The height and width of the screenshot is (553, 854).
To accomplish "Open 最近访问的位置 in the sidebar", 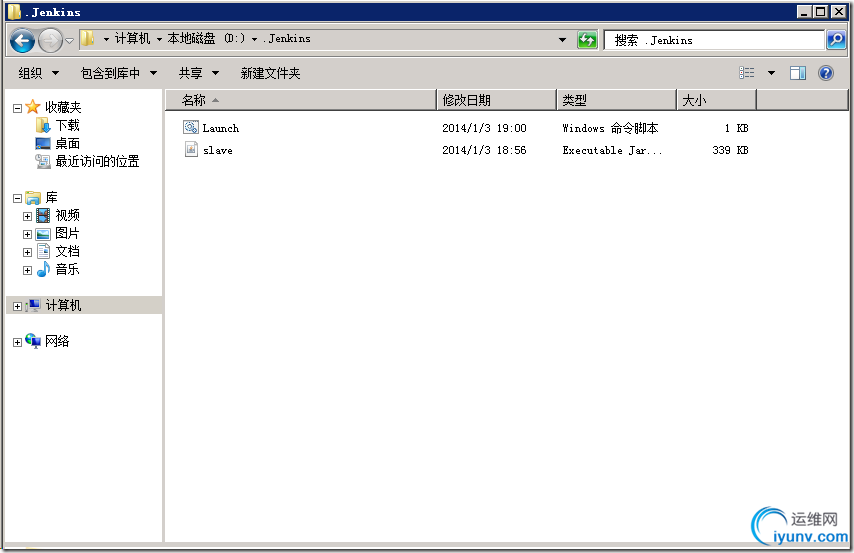I will click(97, 161).
